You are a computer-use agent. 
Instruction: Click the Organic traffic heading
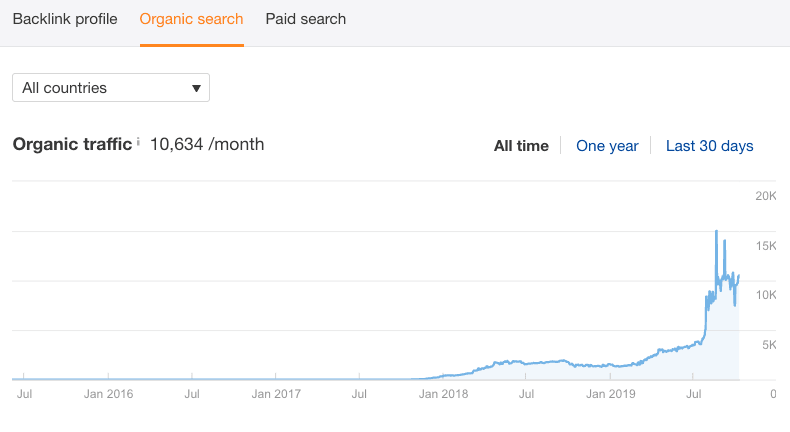pyautogui.click(x=71, y=144)
